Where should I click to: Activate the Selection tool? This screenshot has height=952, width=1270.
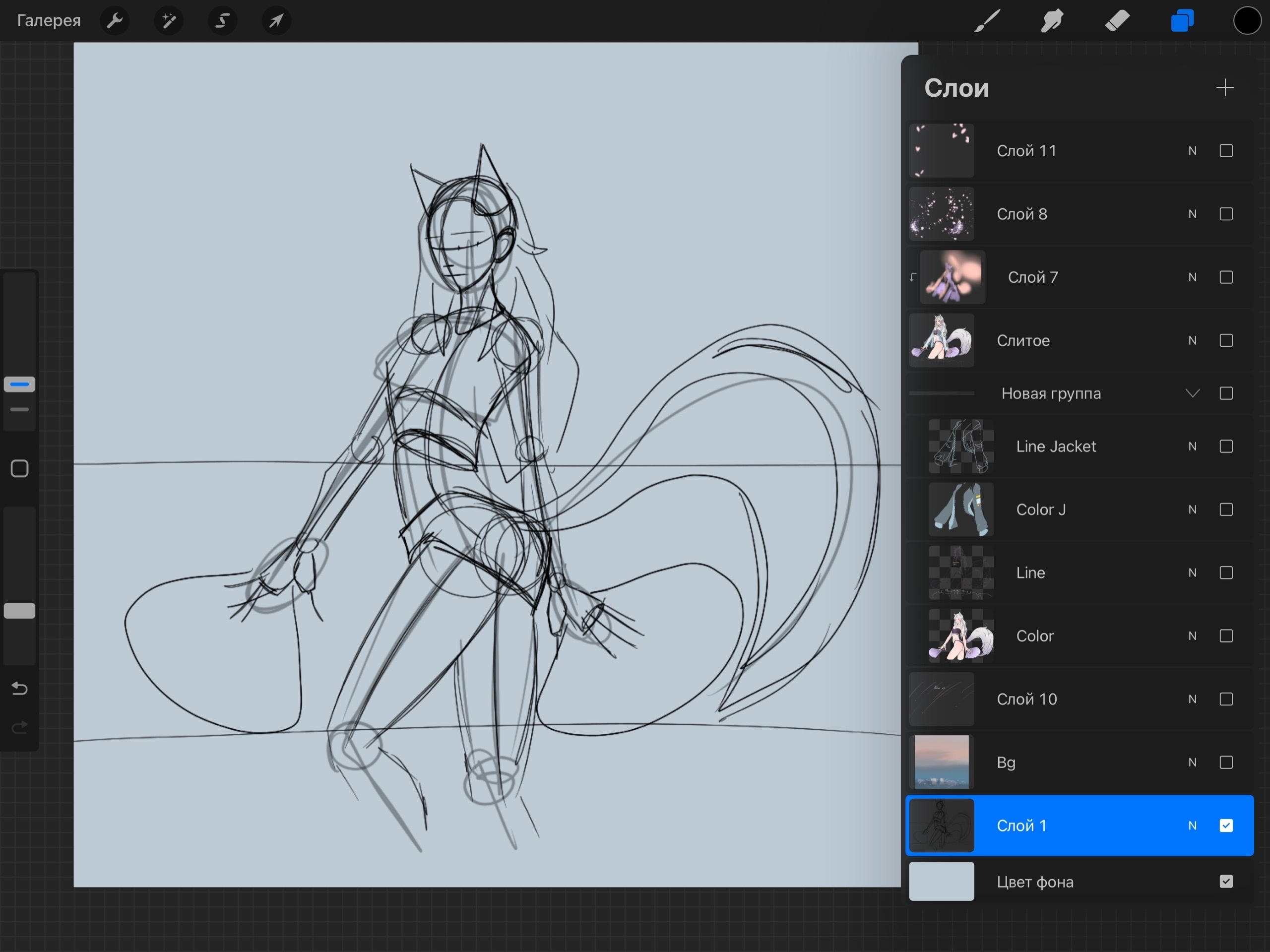[x=222, y=21]
